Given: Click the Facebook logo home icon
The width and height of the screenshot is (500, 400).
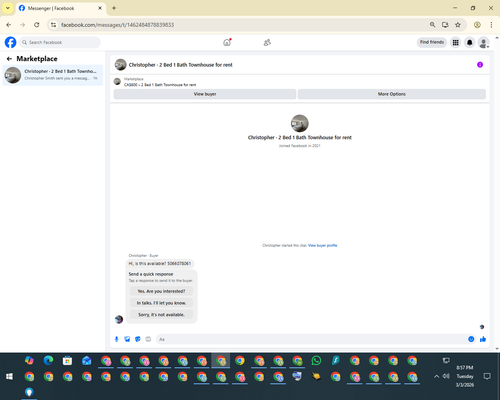Looking at the screenshot, I should pos(10,42).
